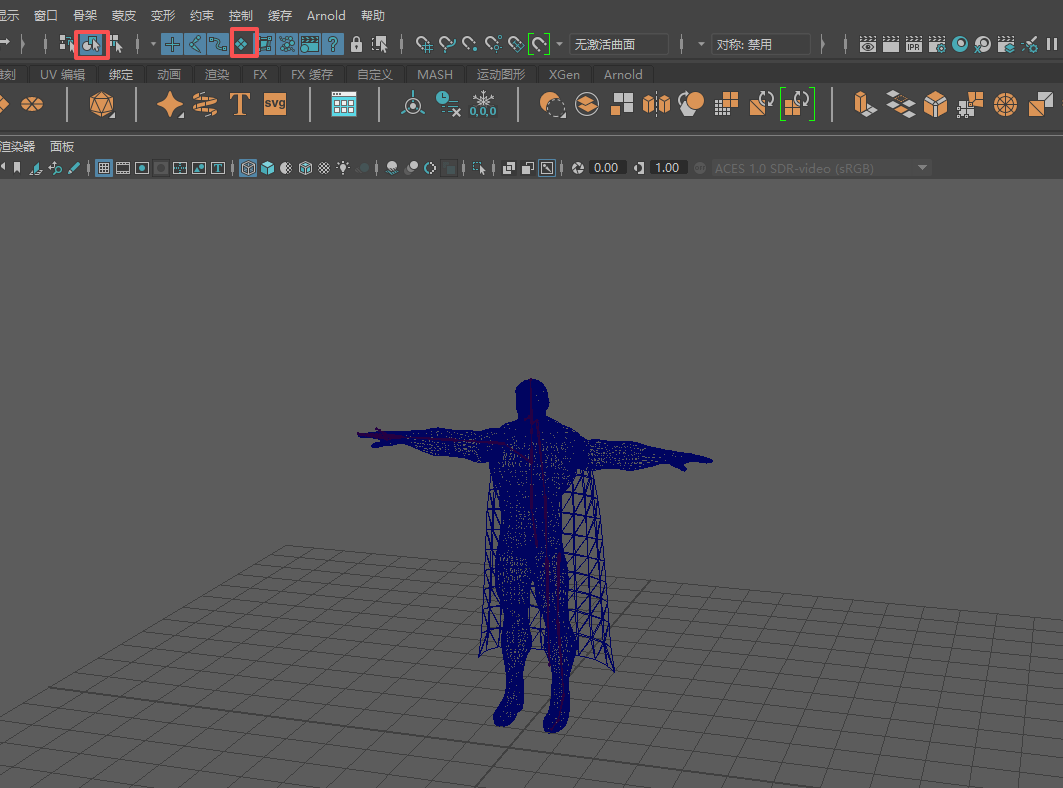
Task: Click the gamma value field 1.00
Action: click(x=667, y=168)
